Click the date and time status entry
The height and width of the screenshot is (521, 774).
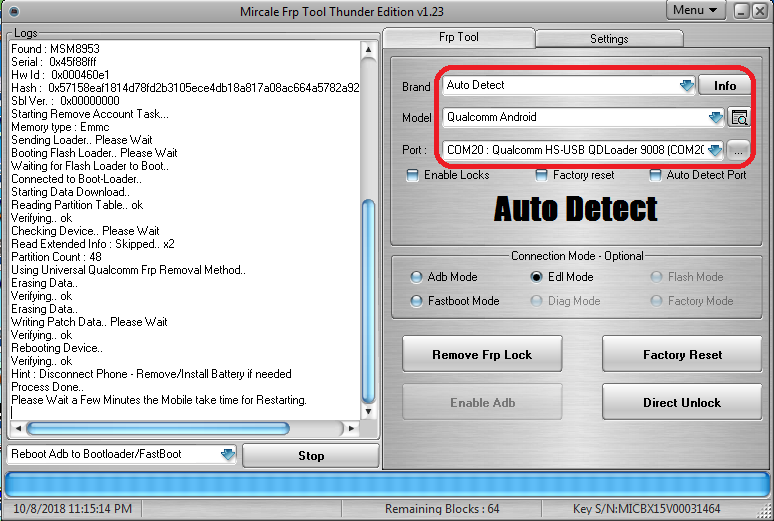(73, 509)
